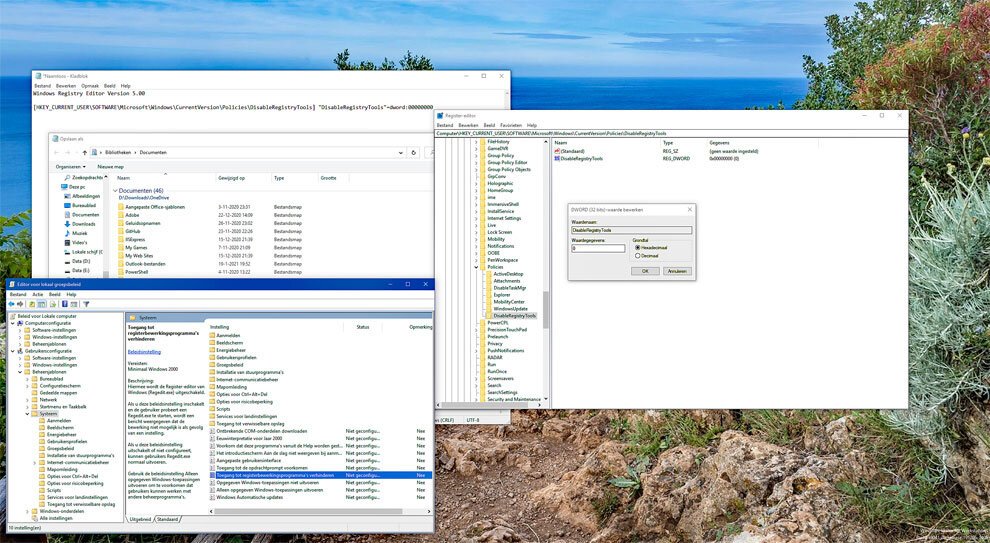The width and height of the screenshot is (990, 543).
Task: Select the Decimaal radio button
Action: pos(638,256)
